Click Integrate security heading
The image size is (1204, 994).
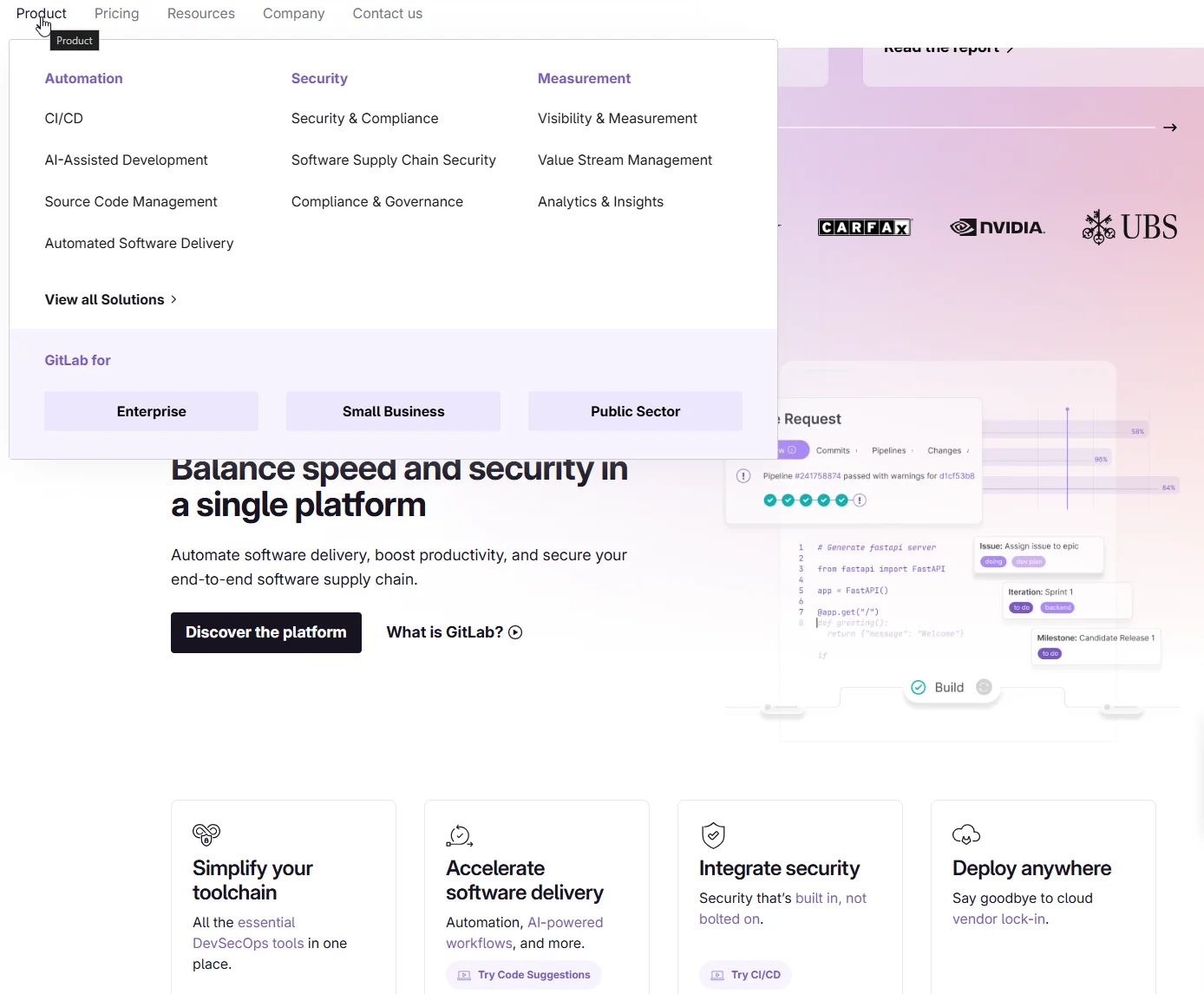(x=779, y=868)
